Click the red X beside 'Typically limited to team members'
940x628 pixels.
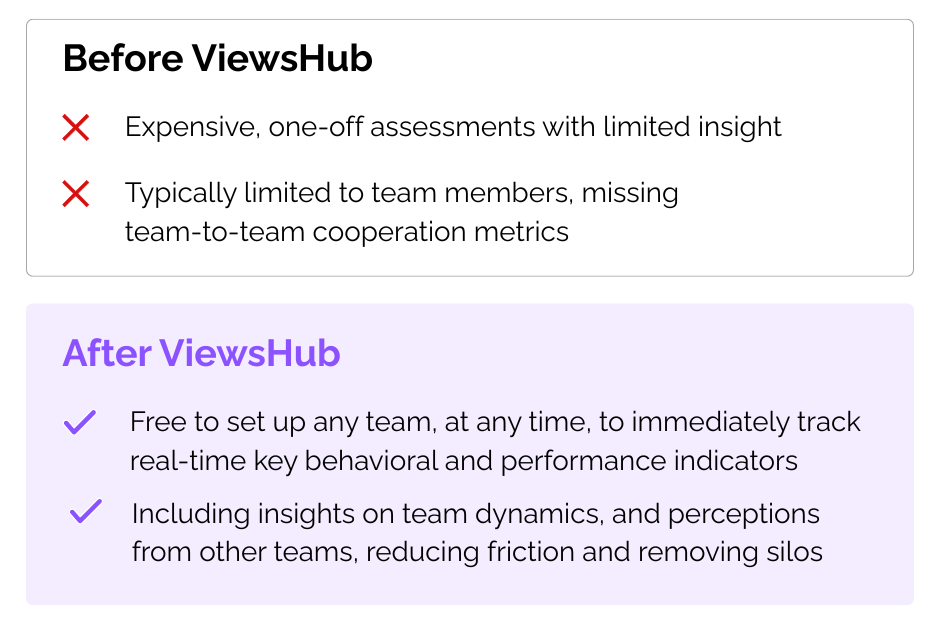(76, 194)
